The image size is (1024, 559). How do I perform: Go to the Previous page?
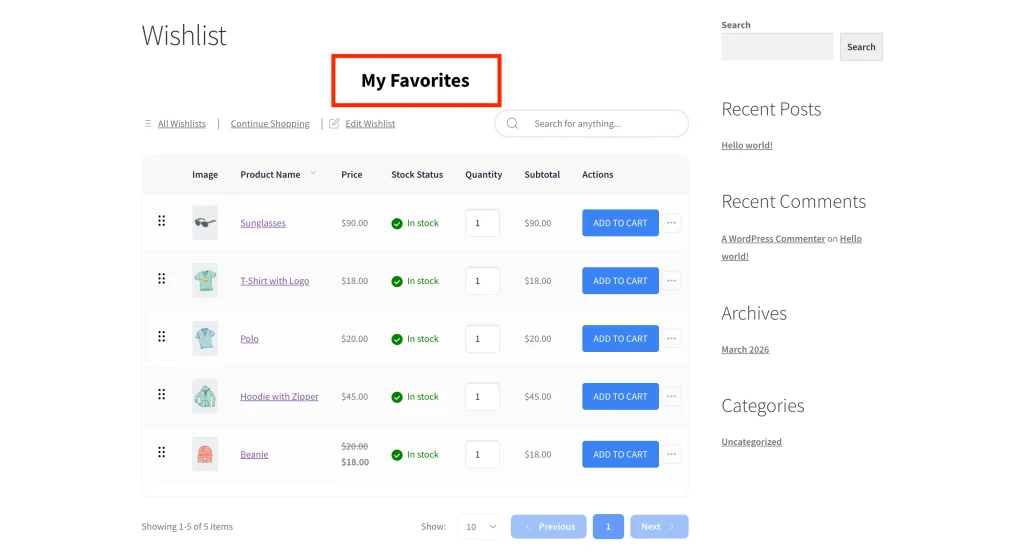click(549, 526)
